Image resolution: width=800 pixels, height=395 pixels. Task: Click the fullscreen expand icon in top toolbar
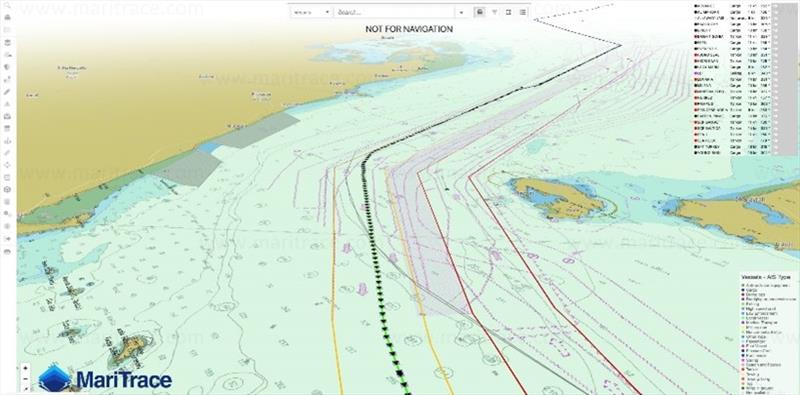tap(509, 12)
